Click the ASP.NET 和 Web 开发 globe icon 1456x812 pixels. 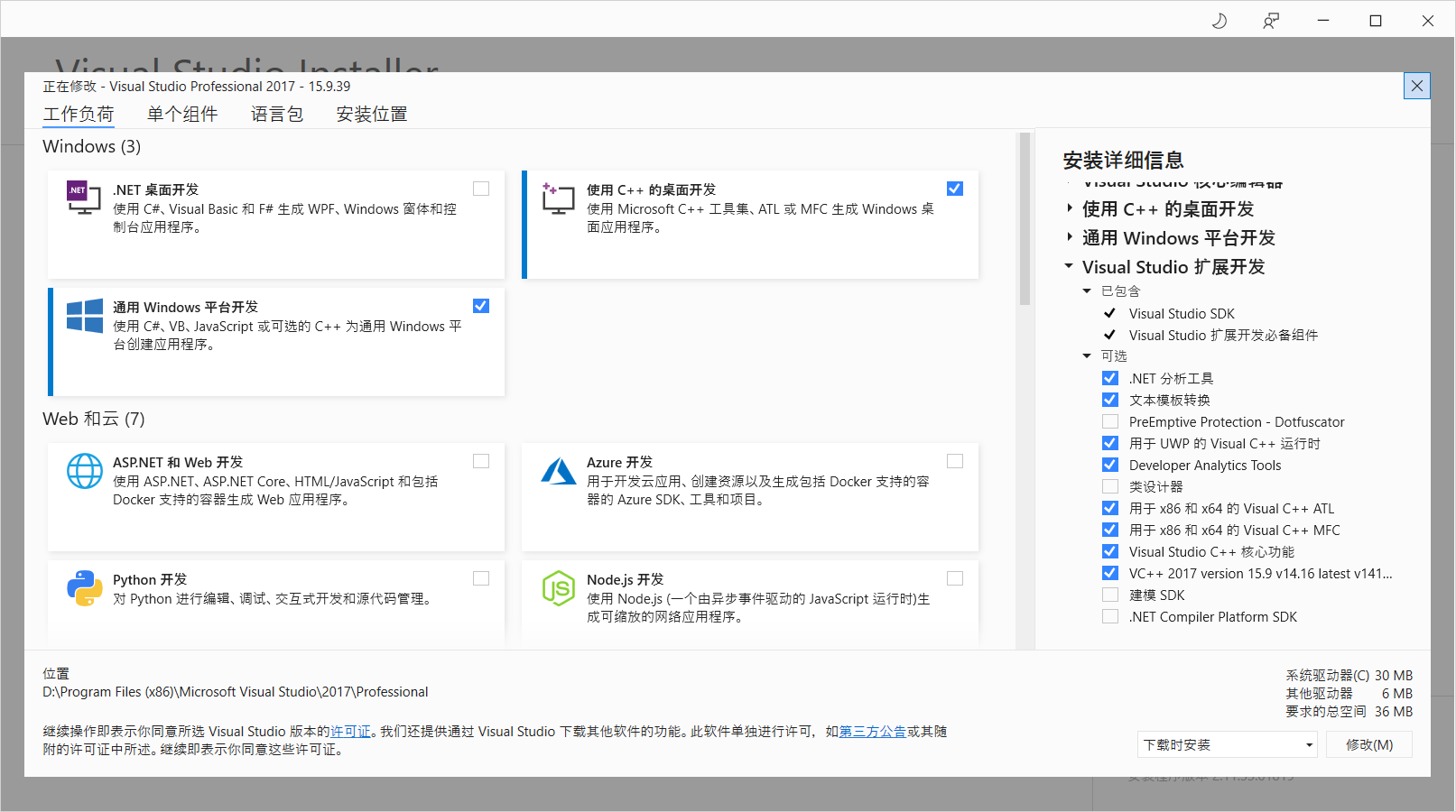click(x=85, y=471)
